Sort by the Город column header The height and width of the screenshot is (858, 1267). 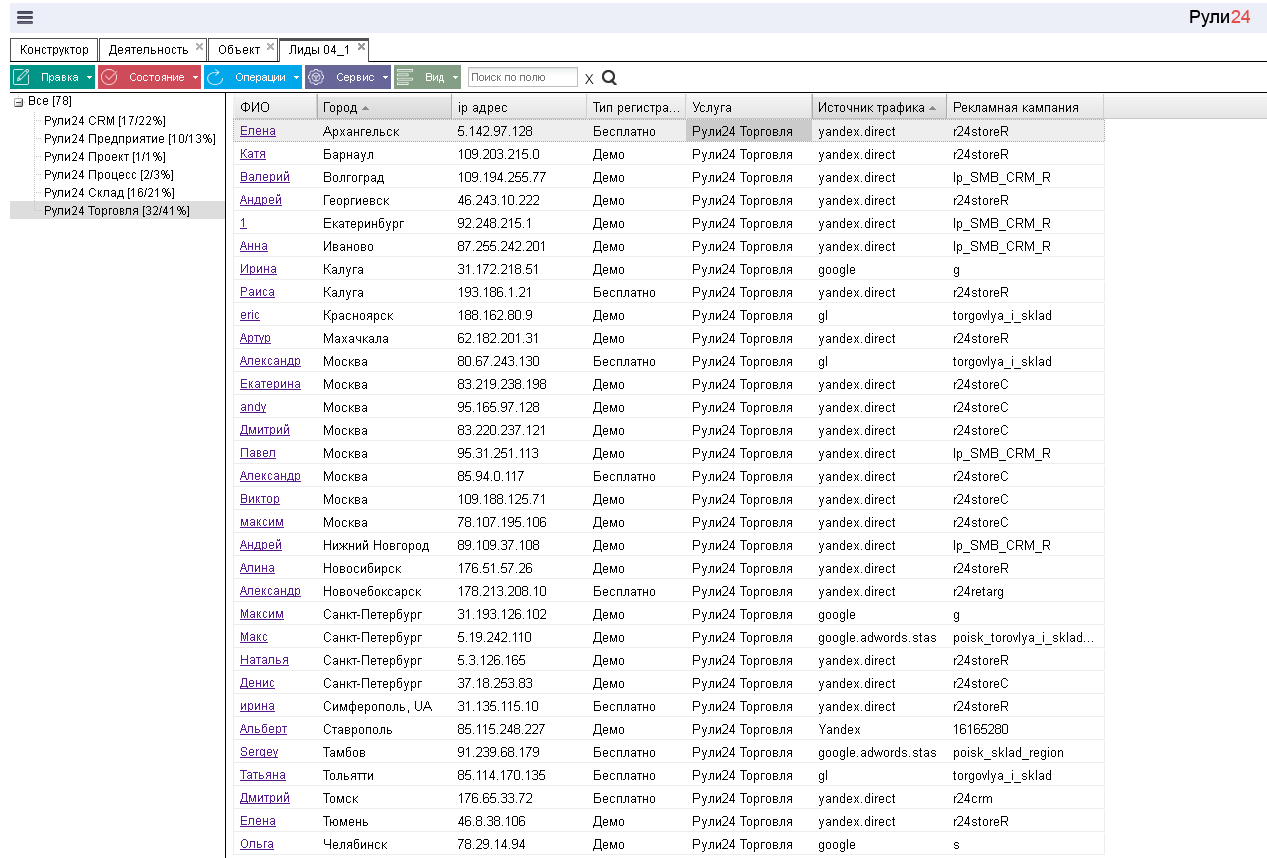pos(384,107)
